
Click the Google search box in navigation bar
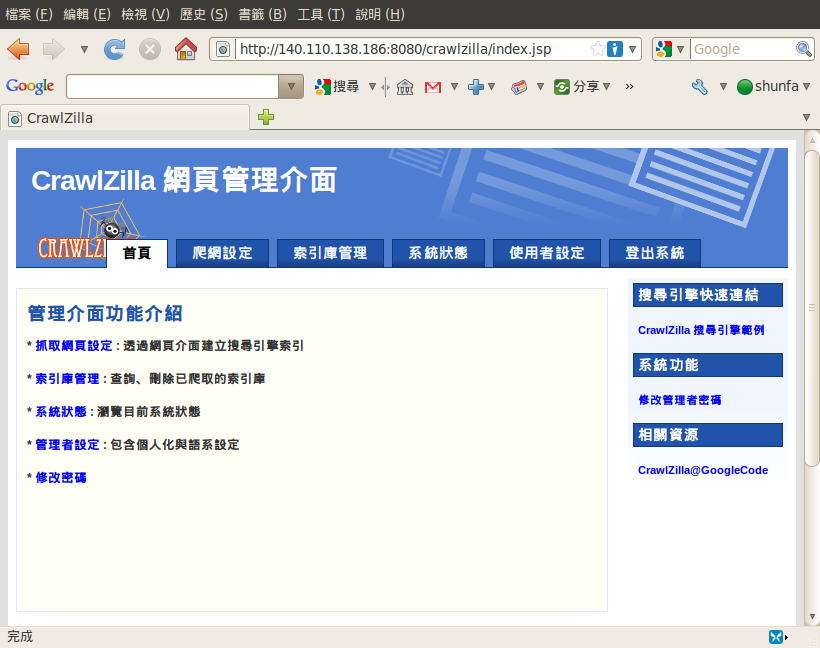(x=742, y=49)
